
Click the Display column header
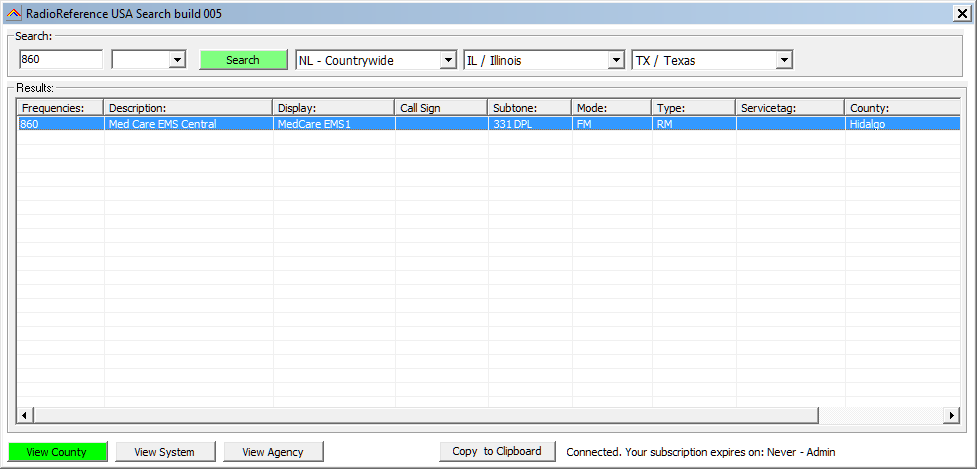click(x=333, y=108)
